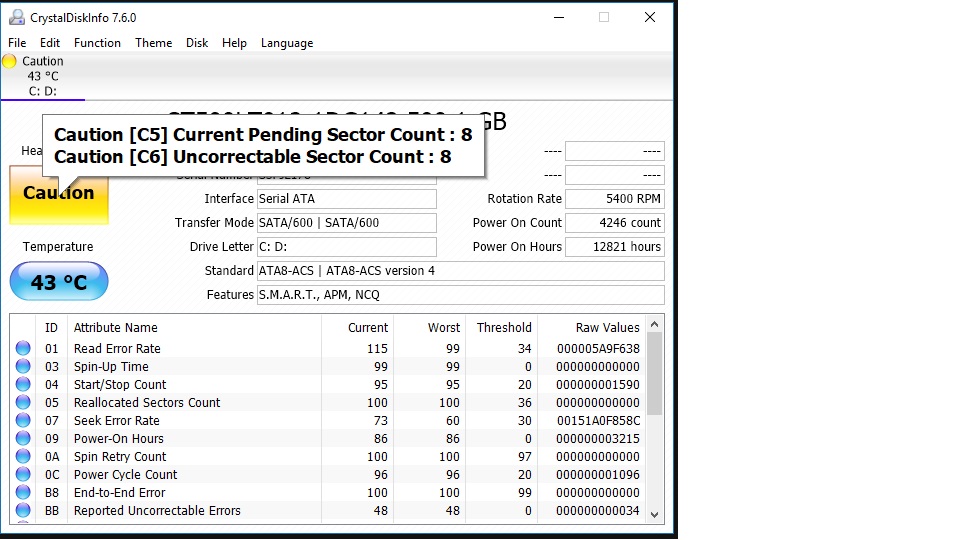Click the Transfer Mode field SATA/600

[x=347, y=223]
